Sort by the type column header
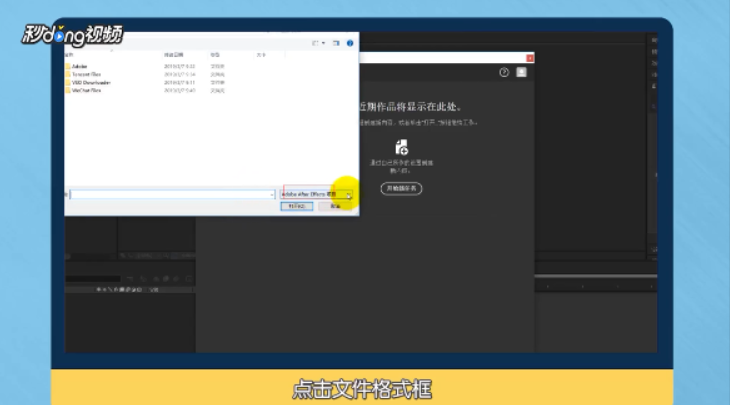Viewport: 730px width, 405px height. coord(215,55)
